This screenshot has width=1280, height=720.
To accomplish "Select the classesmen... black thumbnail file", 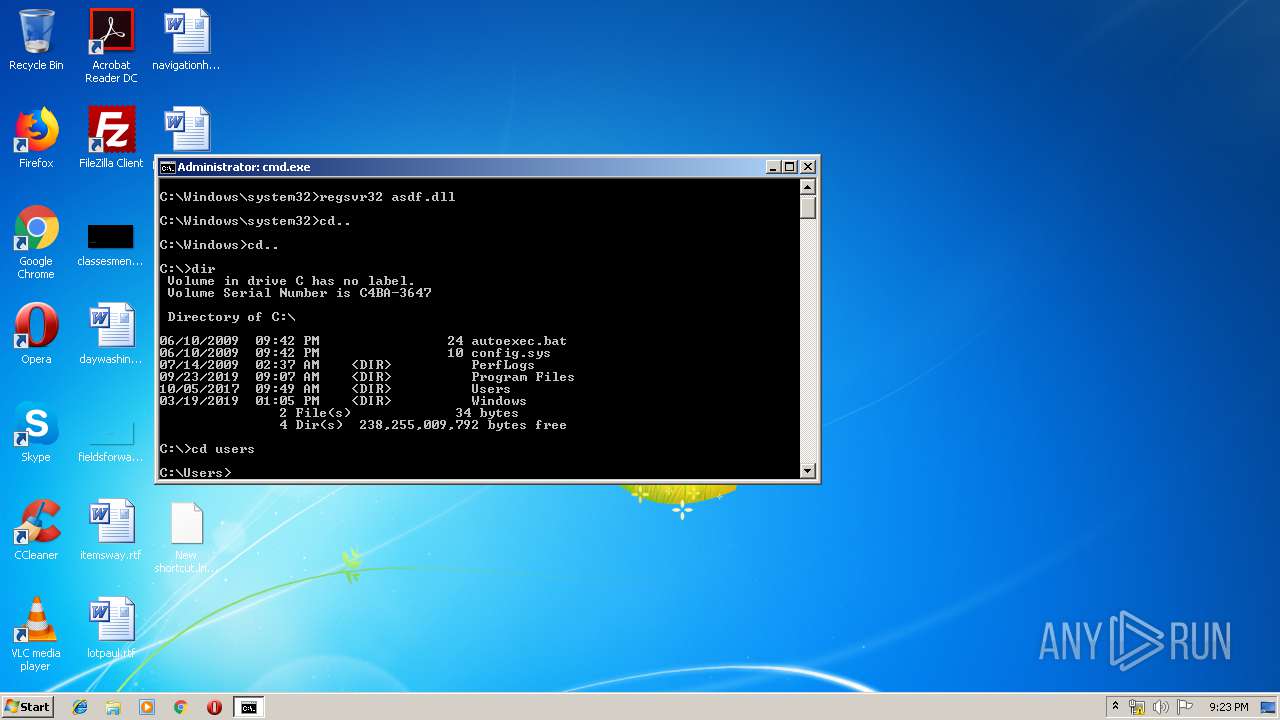I will click(x=111, y=242).
